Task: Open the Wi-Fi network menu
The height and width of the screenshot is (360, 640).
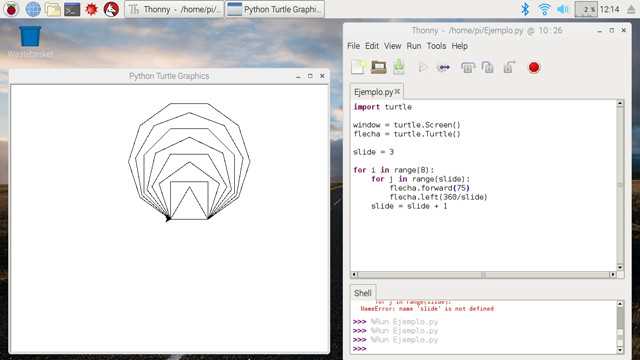Action: pos(544,9)
